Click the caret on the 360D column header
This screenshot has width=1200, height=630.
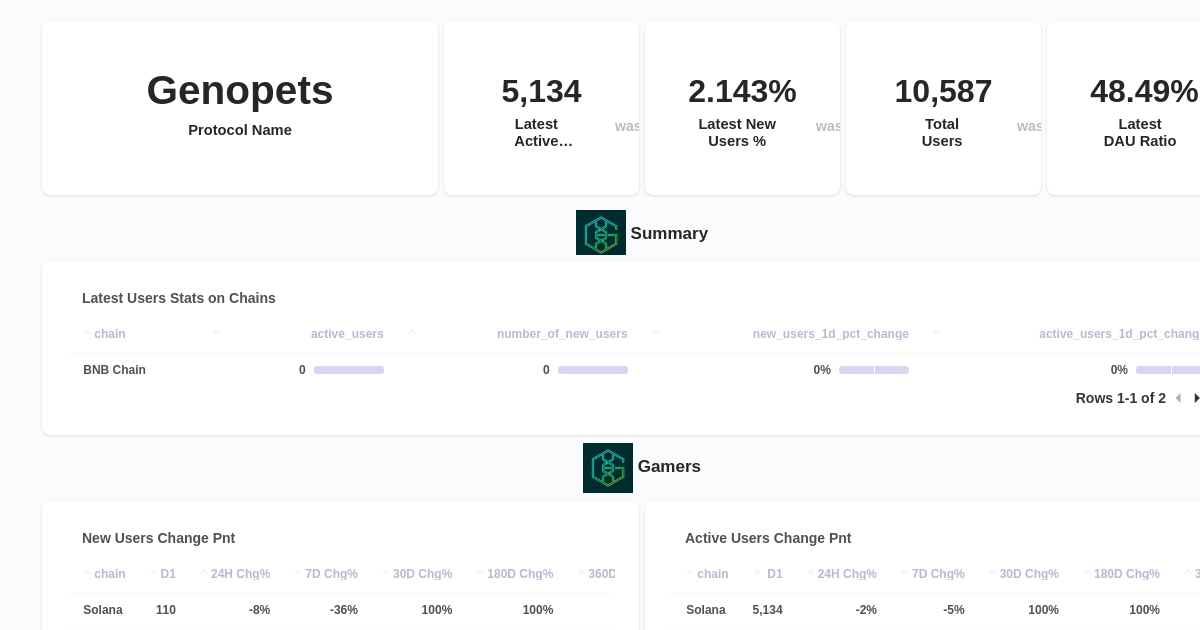pyautogui.click(x=582, y=572)
